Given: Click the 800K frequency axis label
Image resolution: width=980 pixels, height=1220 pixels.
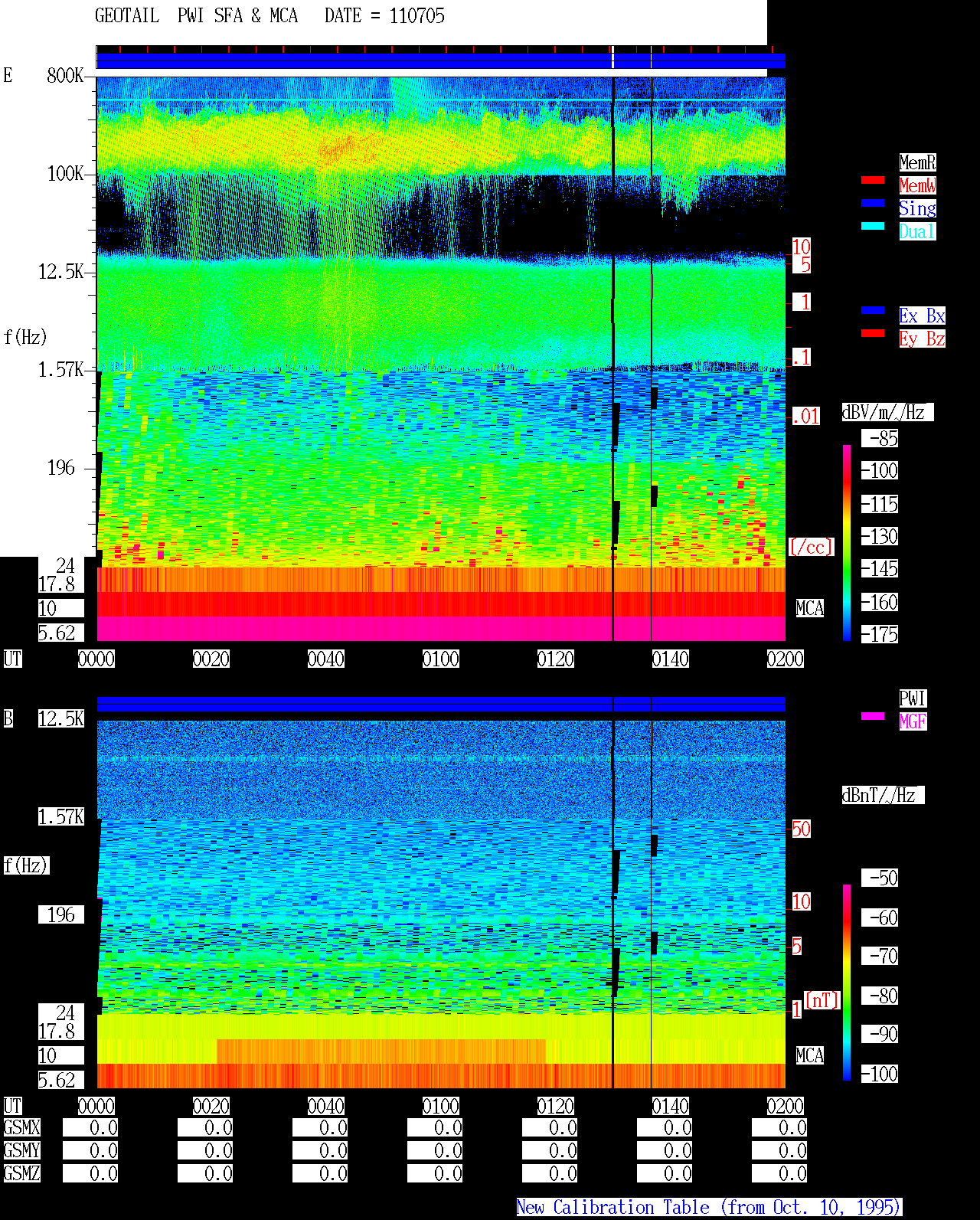Looking at the screenshot, I should 65,75.
